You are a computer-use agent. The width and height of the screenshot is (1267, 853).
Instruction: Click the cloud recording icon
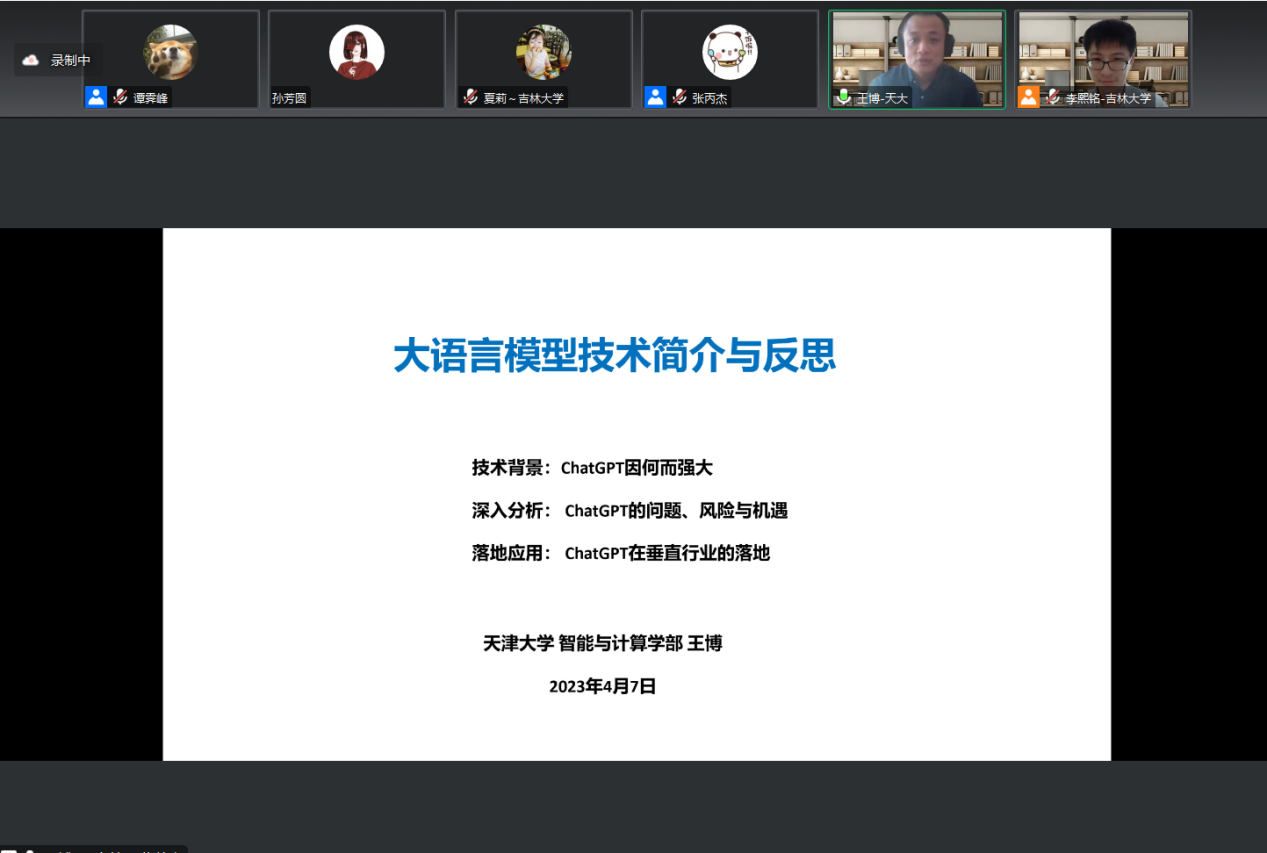coord(31,60)
